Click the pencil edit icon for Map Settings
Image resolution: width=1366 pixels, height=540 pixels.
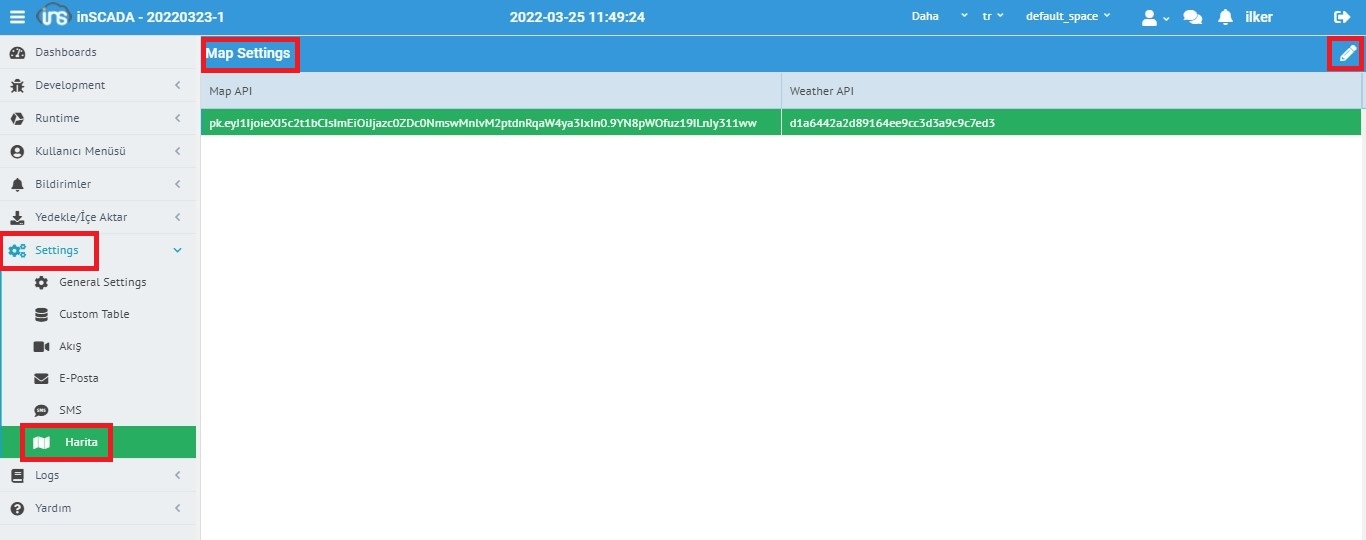coord(1347,54)
